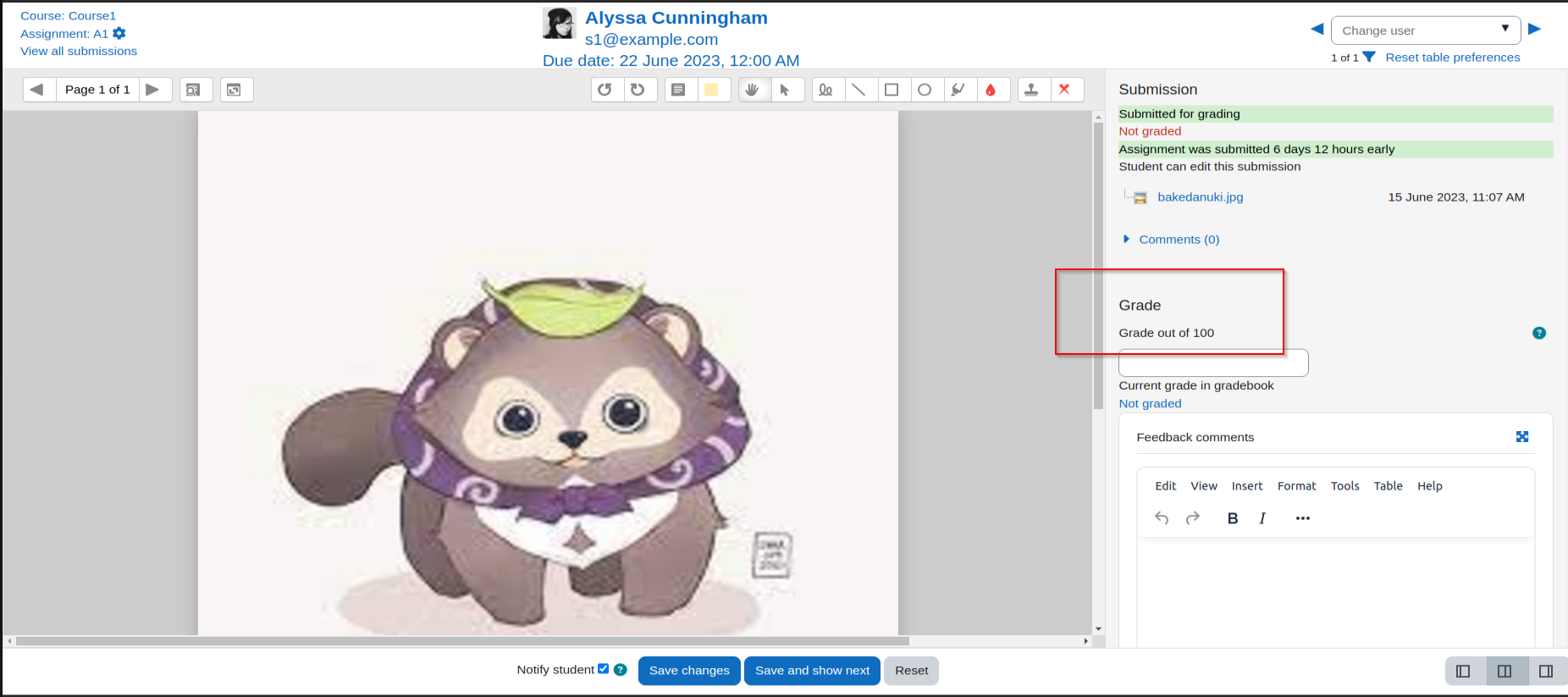Select the 'Page 1 of 1' page selector
The image size is (1568, 697).
click(97, 90)
